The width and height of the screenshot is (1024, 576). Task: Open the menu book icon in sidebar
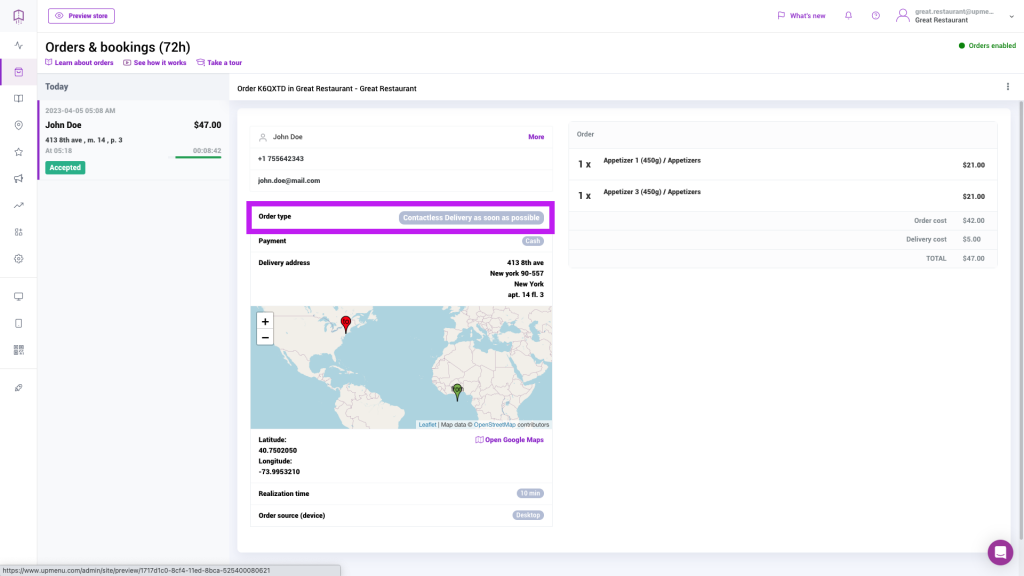point(18,98)
